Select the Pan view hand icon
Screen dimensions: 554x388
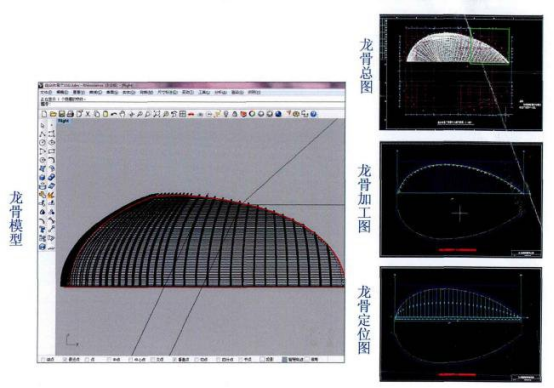tap(122, 114)
